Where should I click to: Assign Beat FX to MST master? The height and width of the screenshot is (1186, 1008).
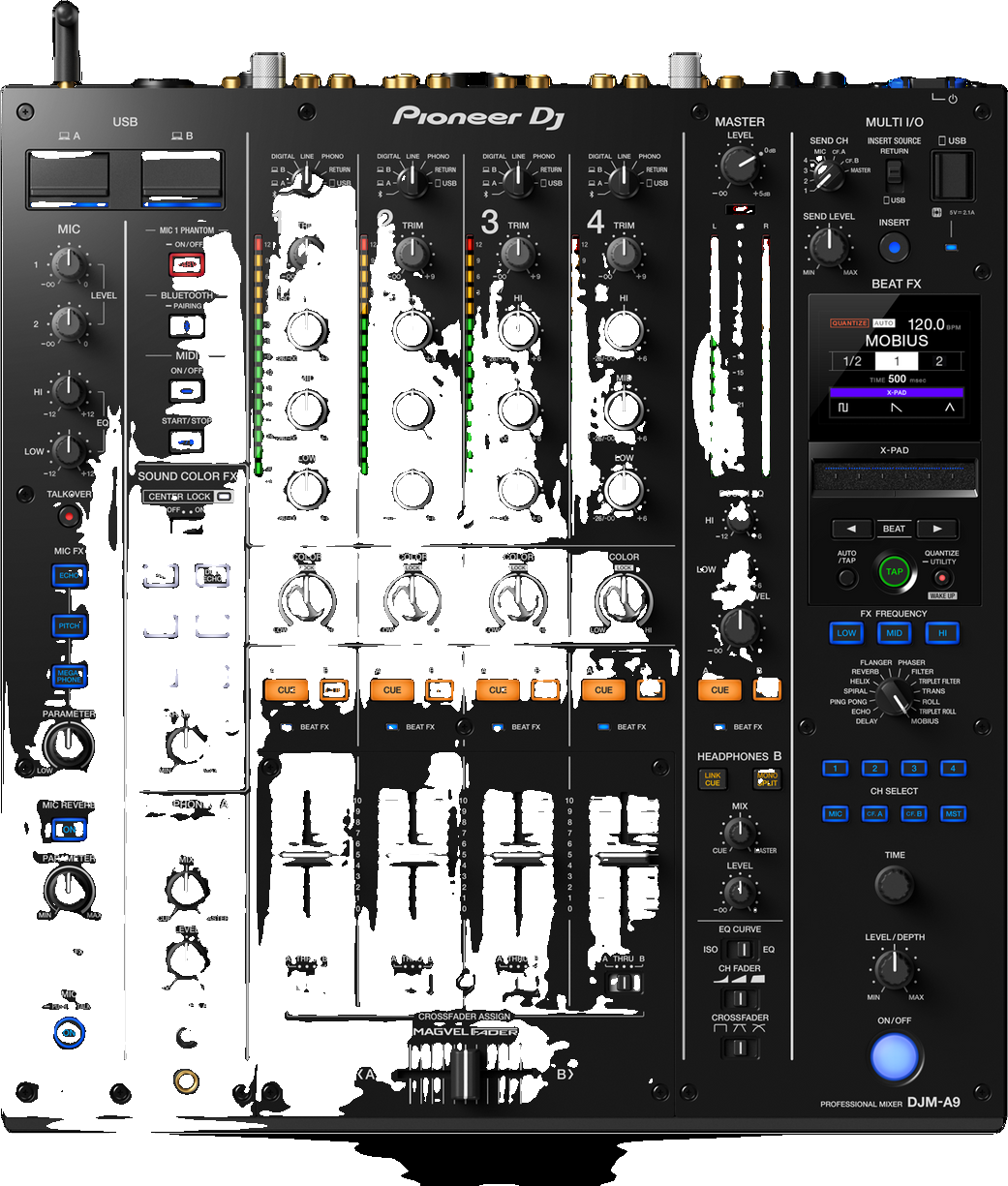coord(954,814)
